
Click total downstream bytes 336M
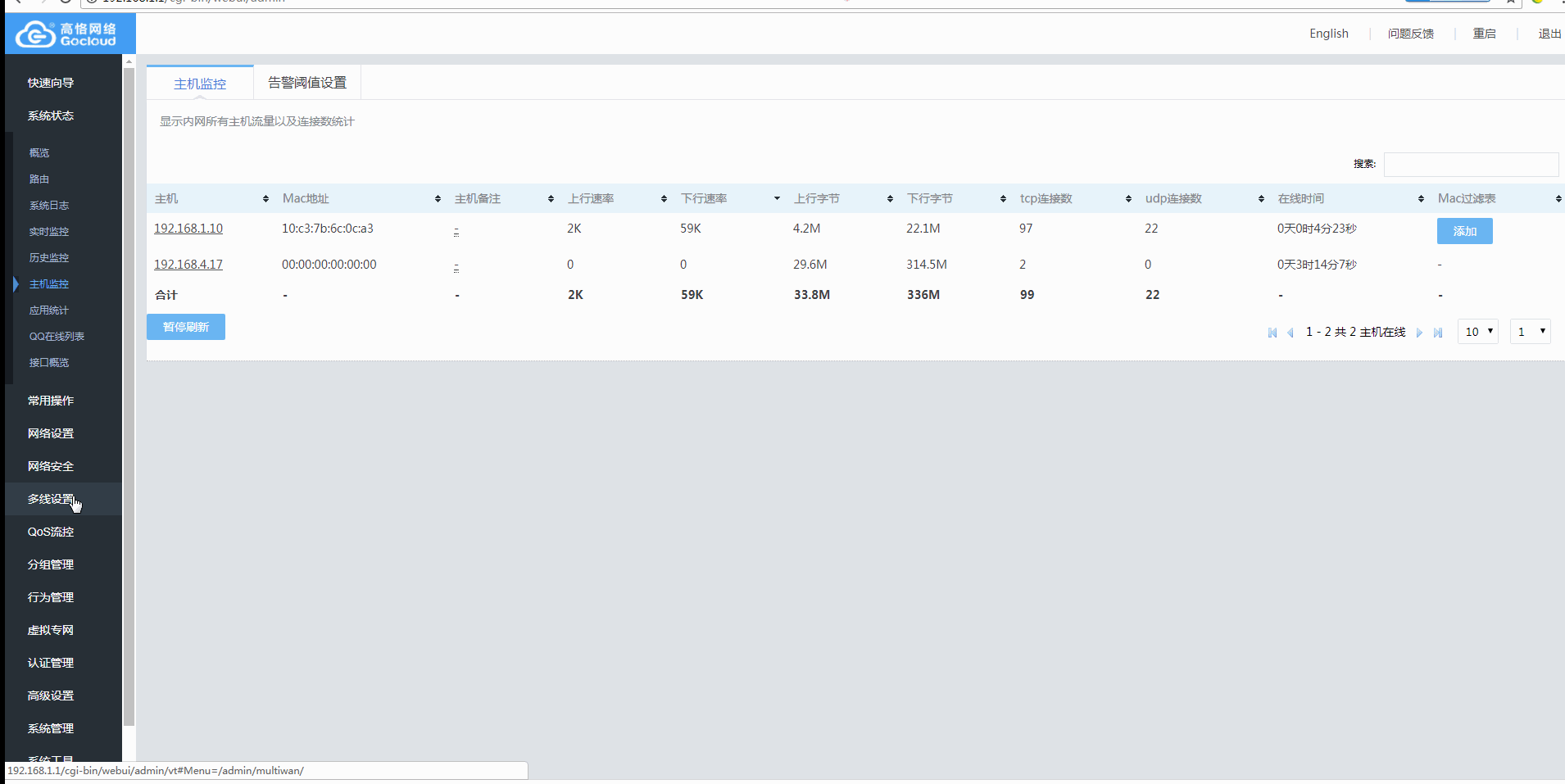point(923,295)
